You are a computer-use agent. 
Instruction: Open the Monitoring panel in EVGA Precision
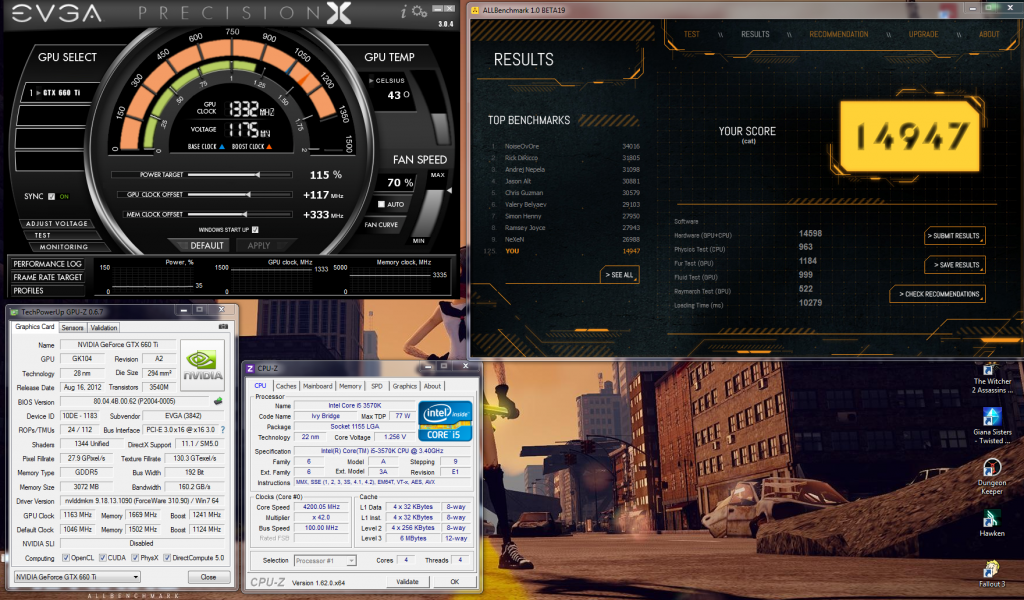click(63, 247)
